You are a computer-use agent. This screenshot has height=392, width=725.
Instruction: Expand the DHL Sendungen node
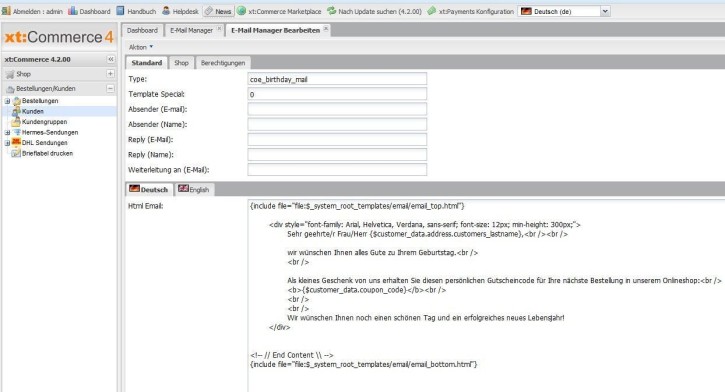pyautogui.click(x=7, y=143)
